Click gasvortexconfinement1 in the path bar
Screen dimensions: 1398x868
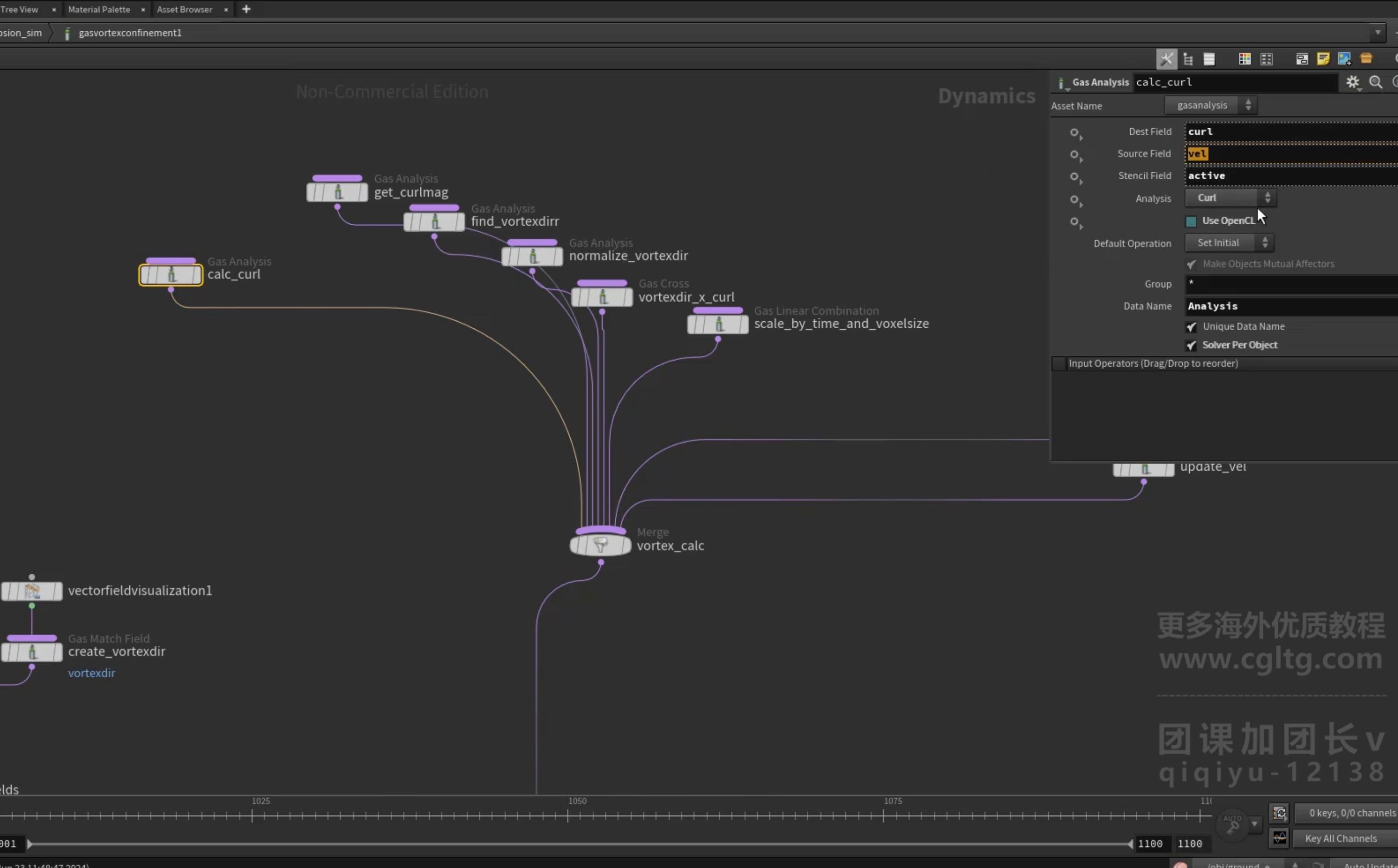[x=130, y=33]
